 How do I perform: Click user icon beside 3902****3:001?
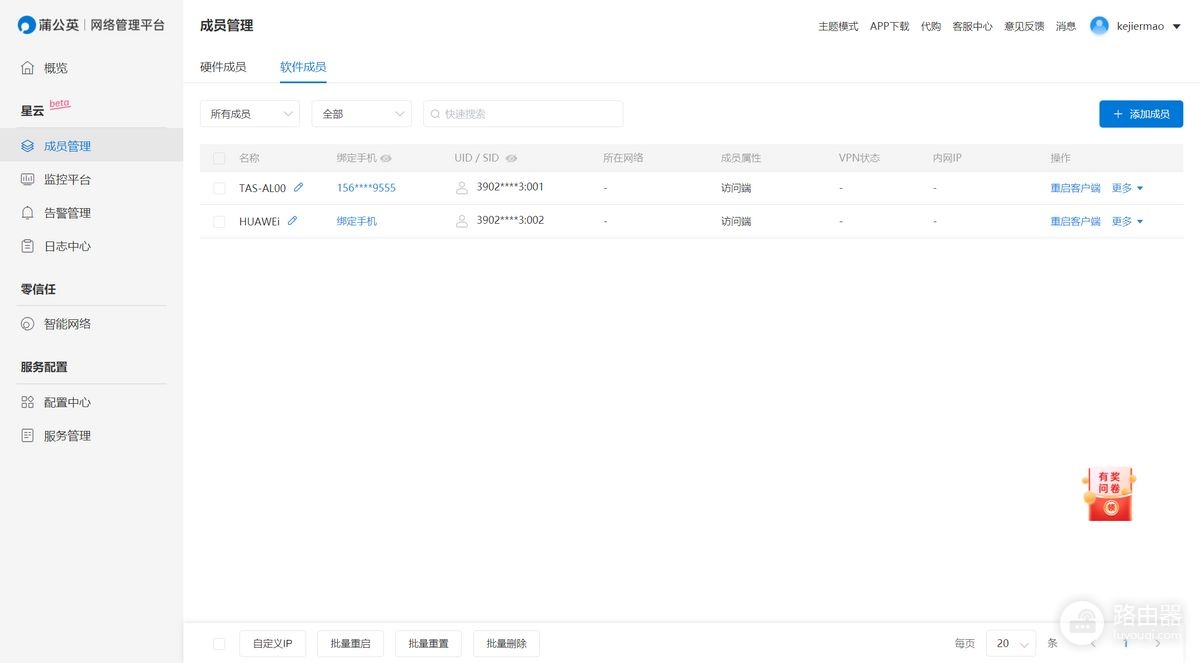[x=462, y=188]
